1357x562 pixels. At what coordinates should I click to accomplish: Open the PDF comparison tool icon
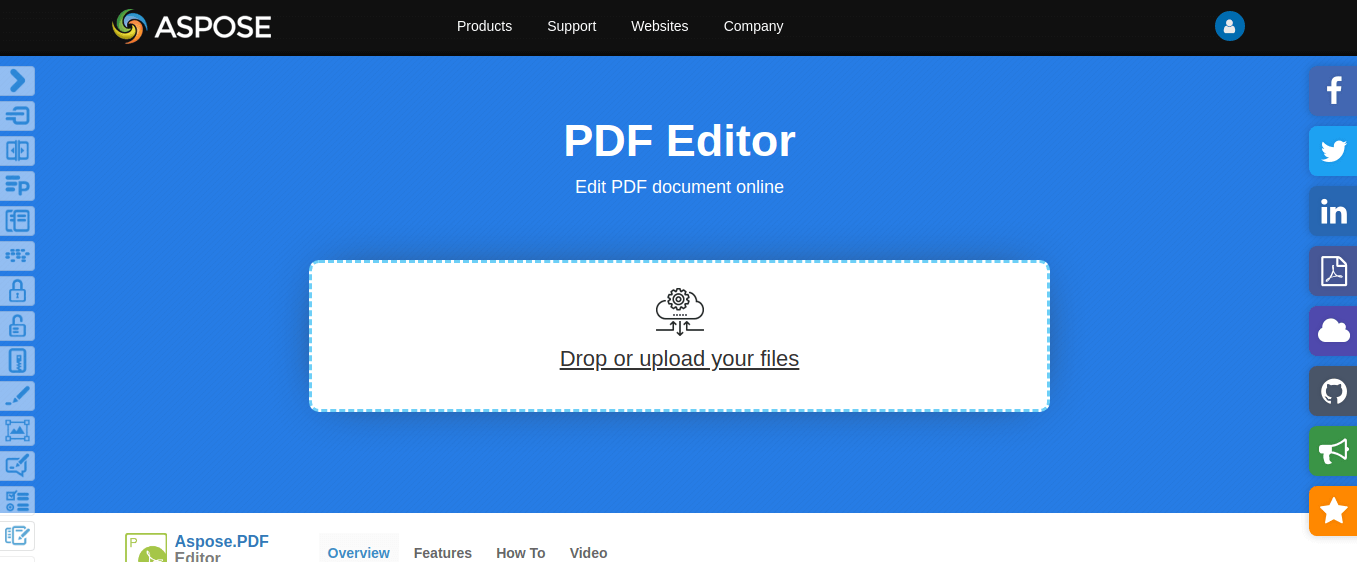(17, 221)
